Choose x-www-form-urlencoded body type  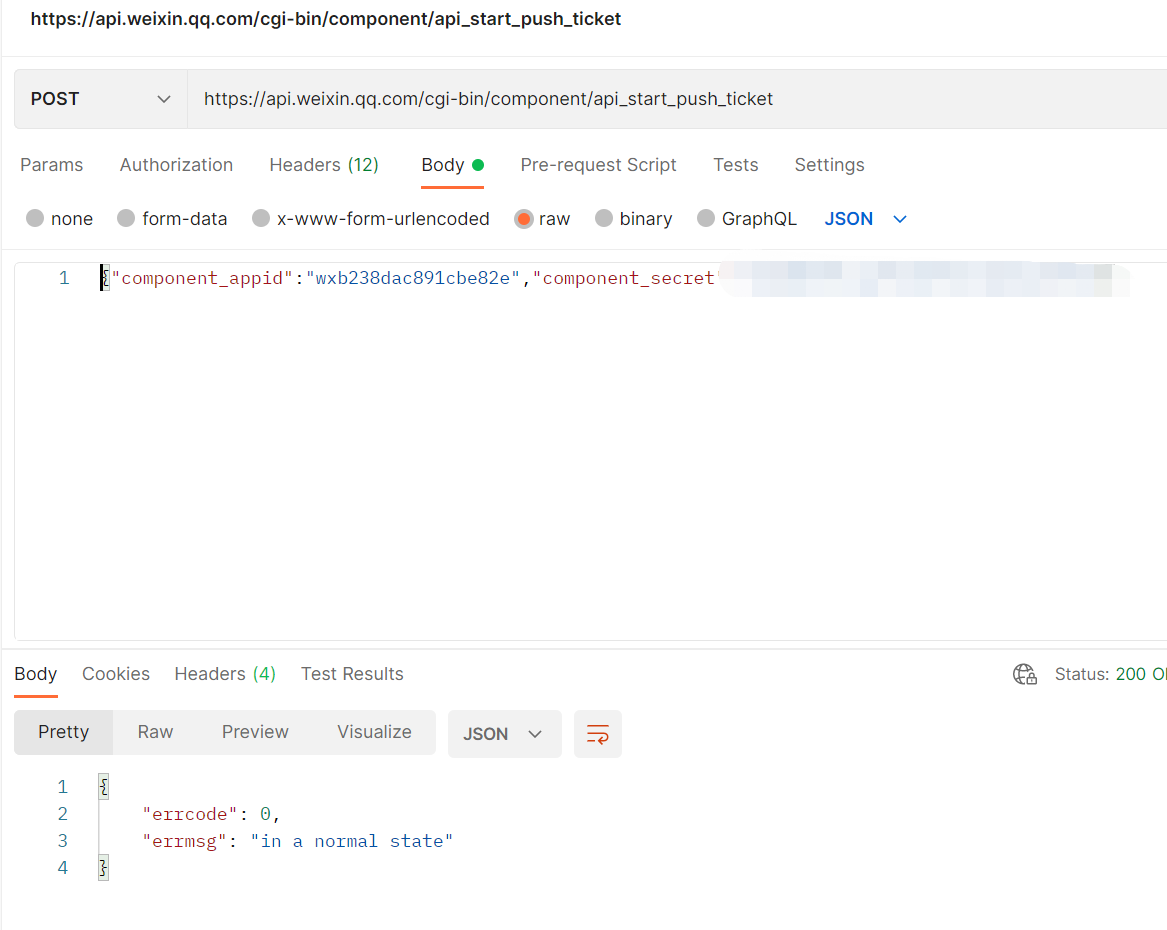click(260, 219)
